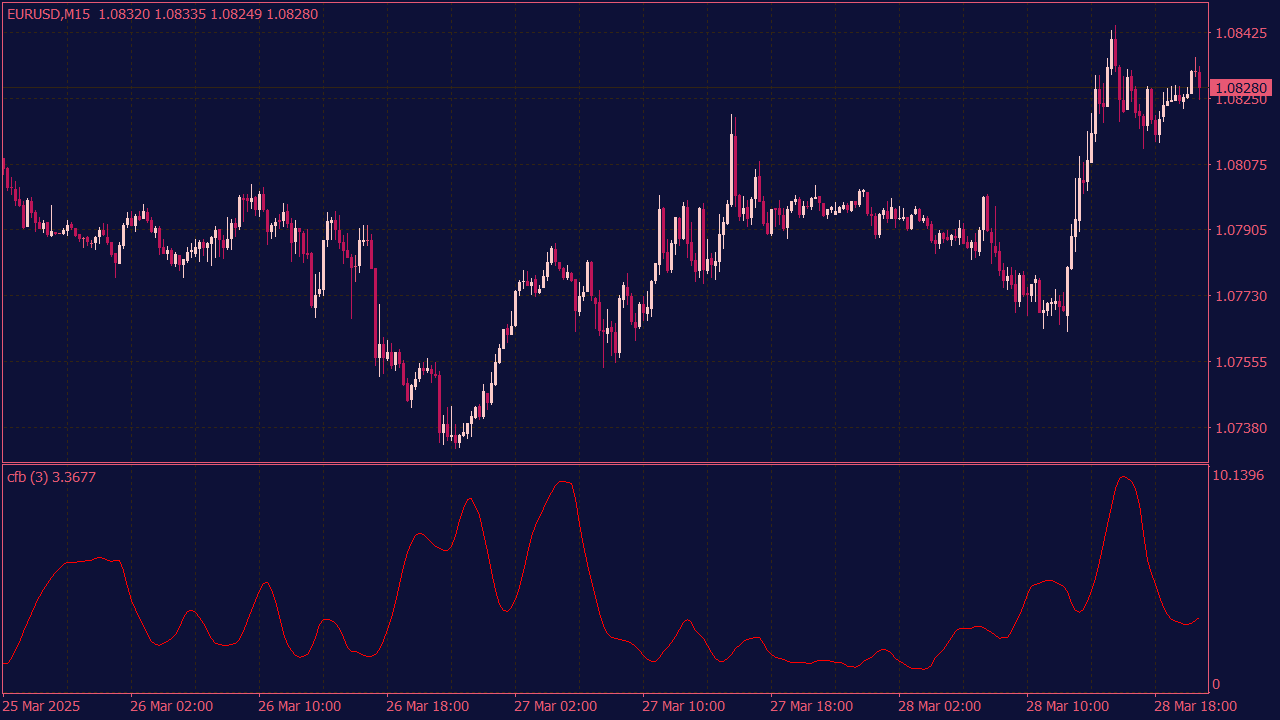Click the cfb (3) 3.3677 indicator label

[51, 477]
